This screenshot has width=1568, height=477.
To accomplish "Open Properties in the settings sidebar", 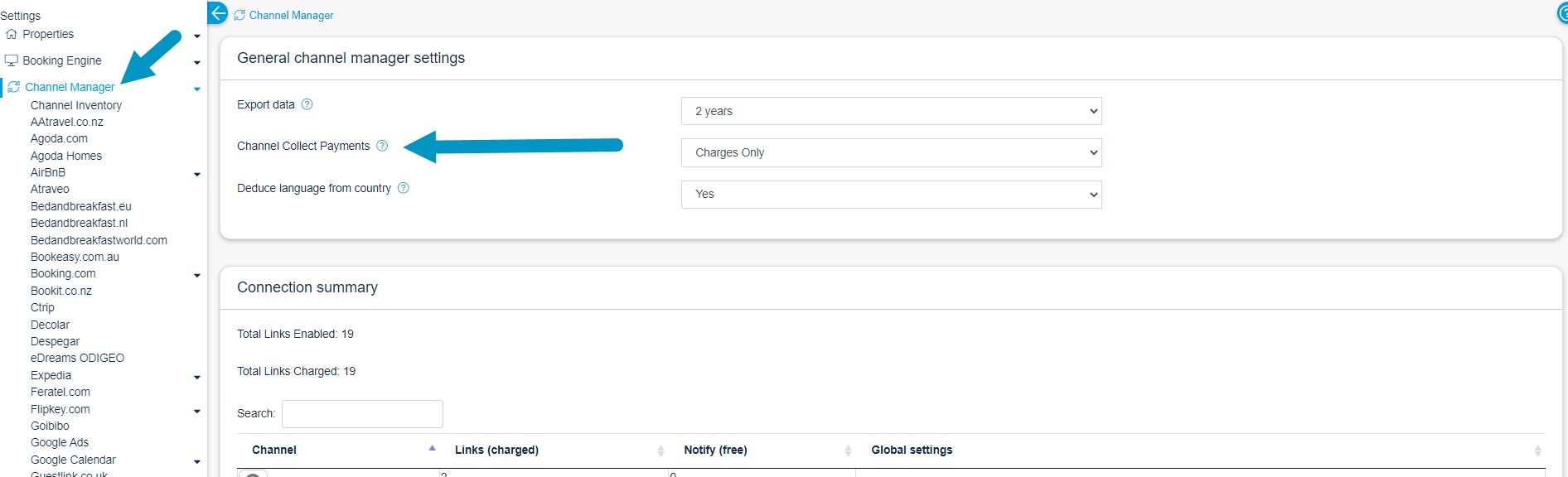I will coord(48,34).
